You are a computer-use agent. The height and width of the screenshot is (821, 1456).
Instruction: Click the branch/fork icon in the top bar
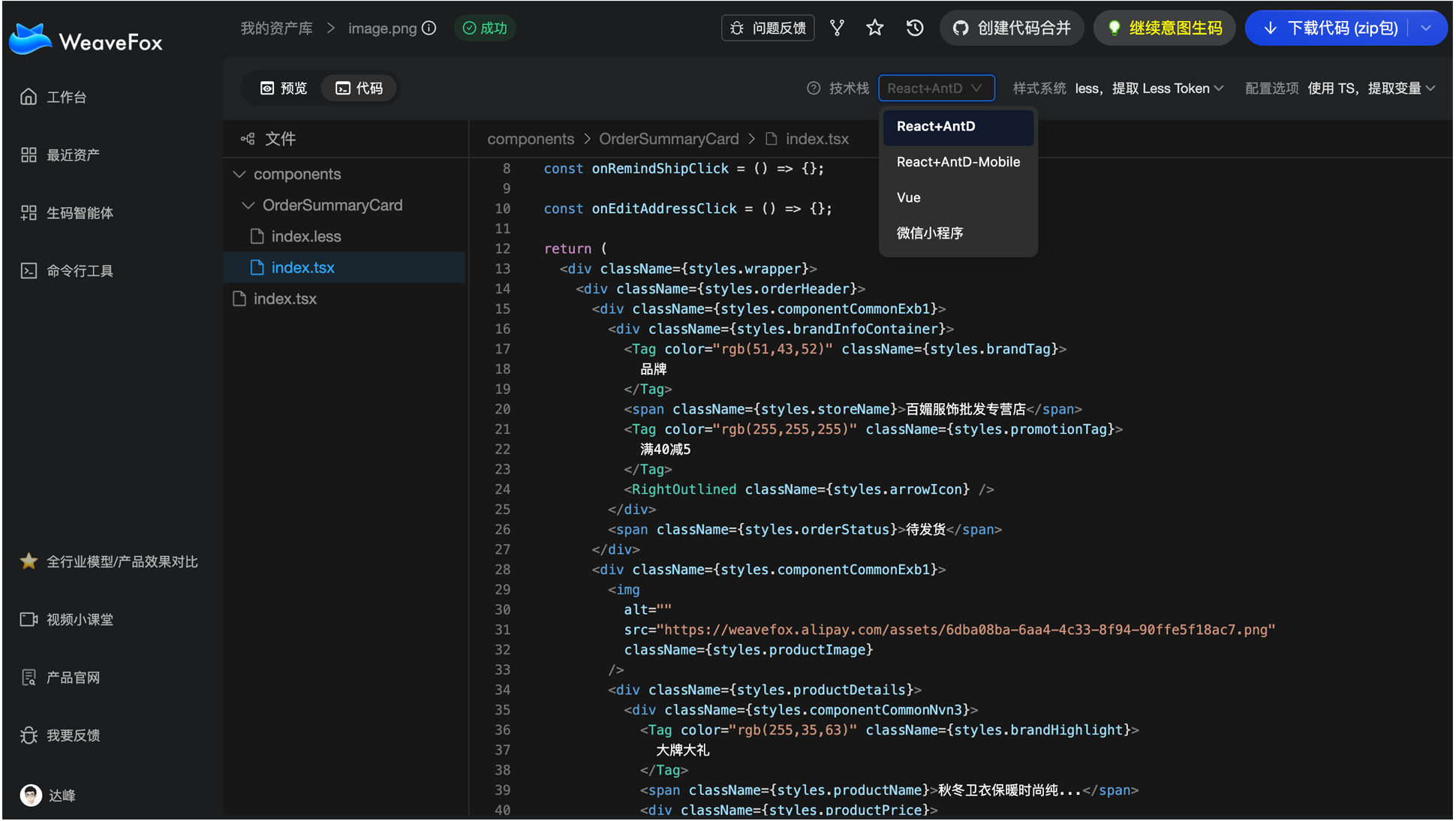[x=837, y=28]
